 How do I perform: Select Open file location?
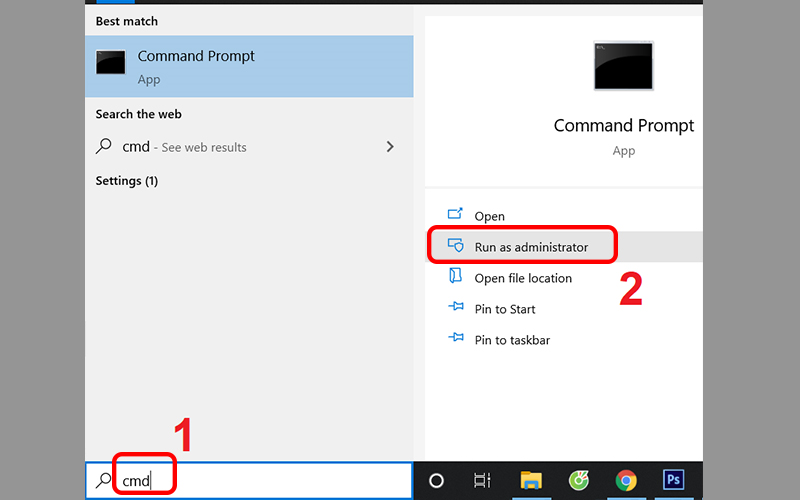523,278
